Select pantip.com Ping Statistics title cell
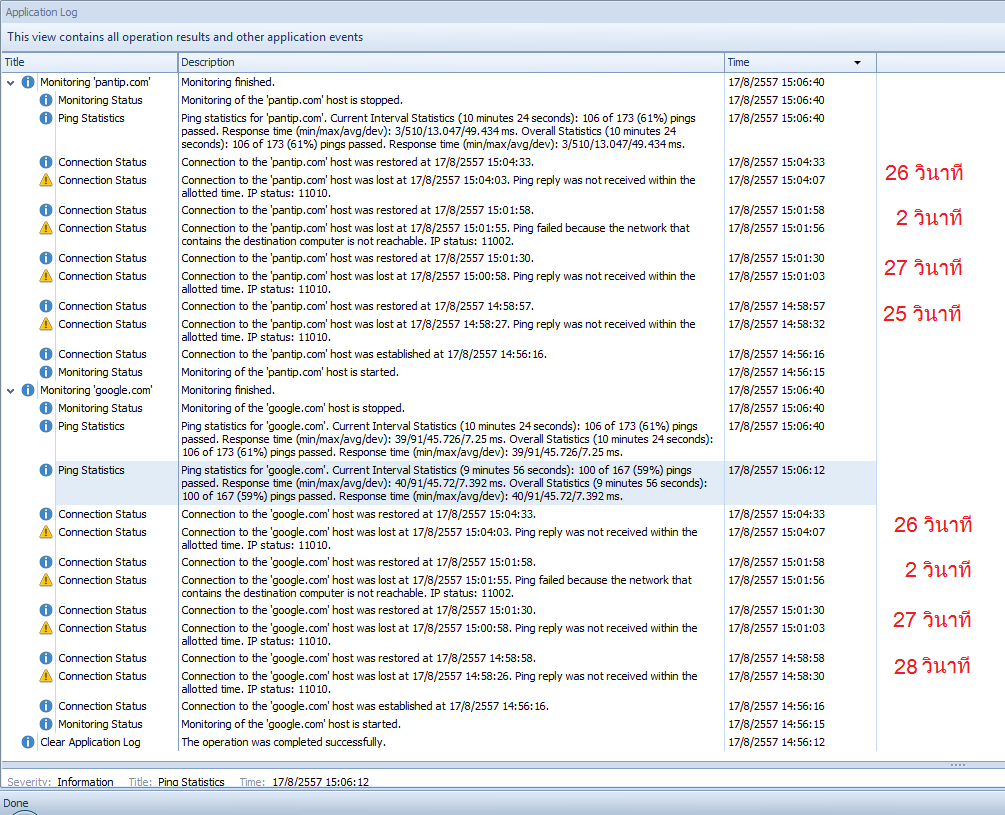The image size is (1005, 815). (91, 118)
